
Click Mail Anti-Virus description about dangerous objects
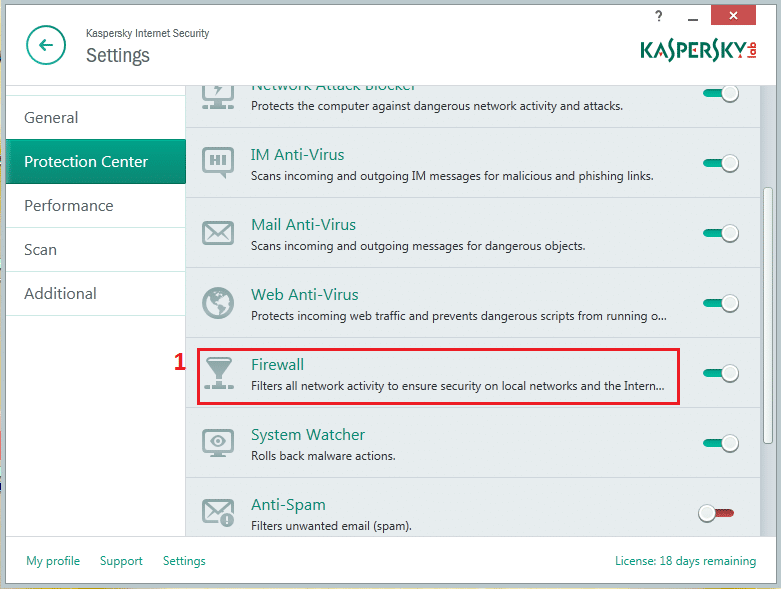click(418, 246)
